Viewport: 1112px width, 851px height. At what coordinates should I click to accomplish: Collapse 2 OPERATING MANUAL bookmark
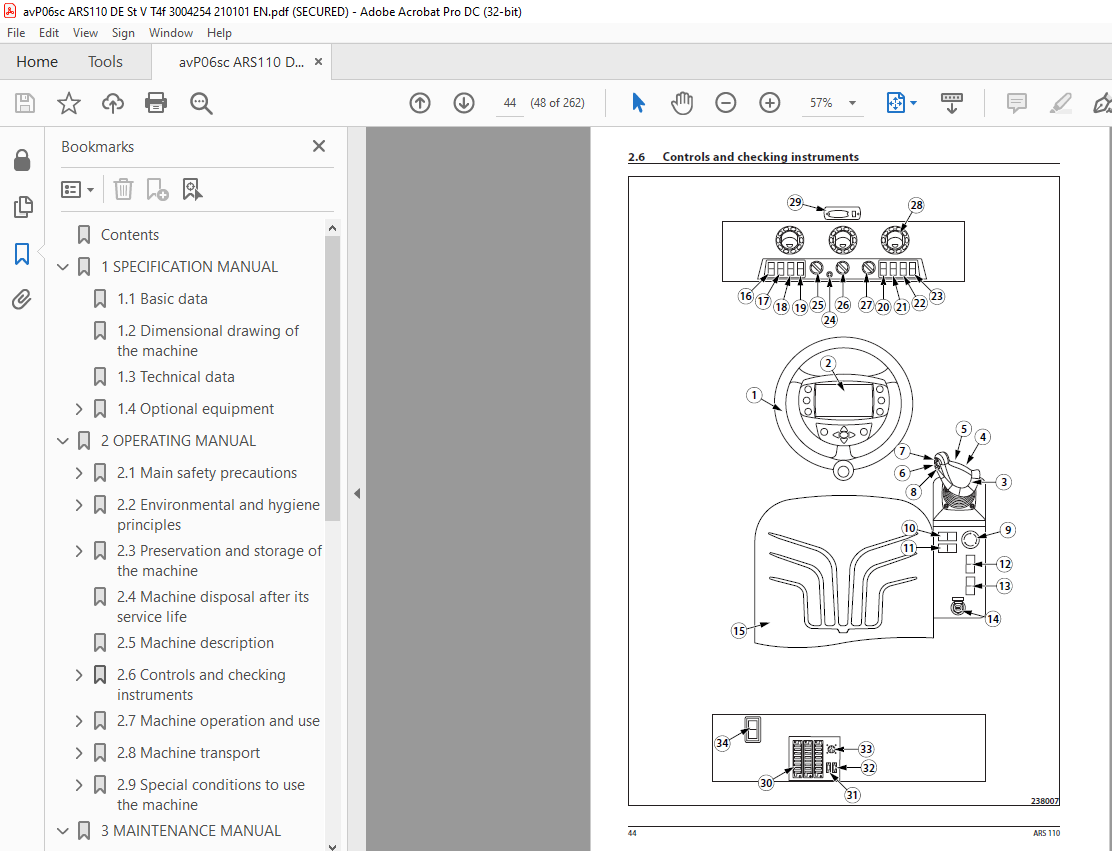63,441
